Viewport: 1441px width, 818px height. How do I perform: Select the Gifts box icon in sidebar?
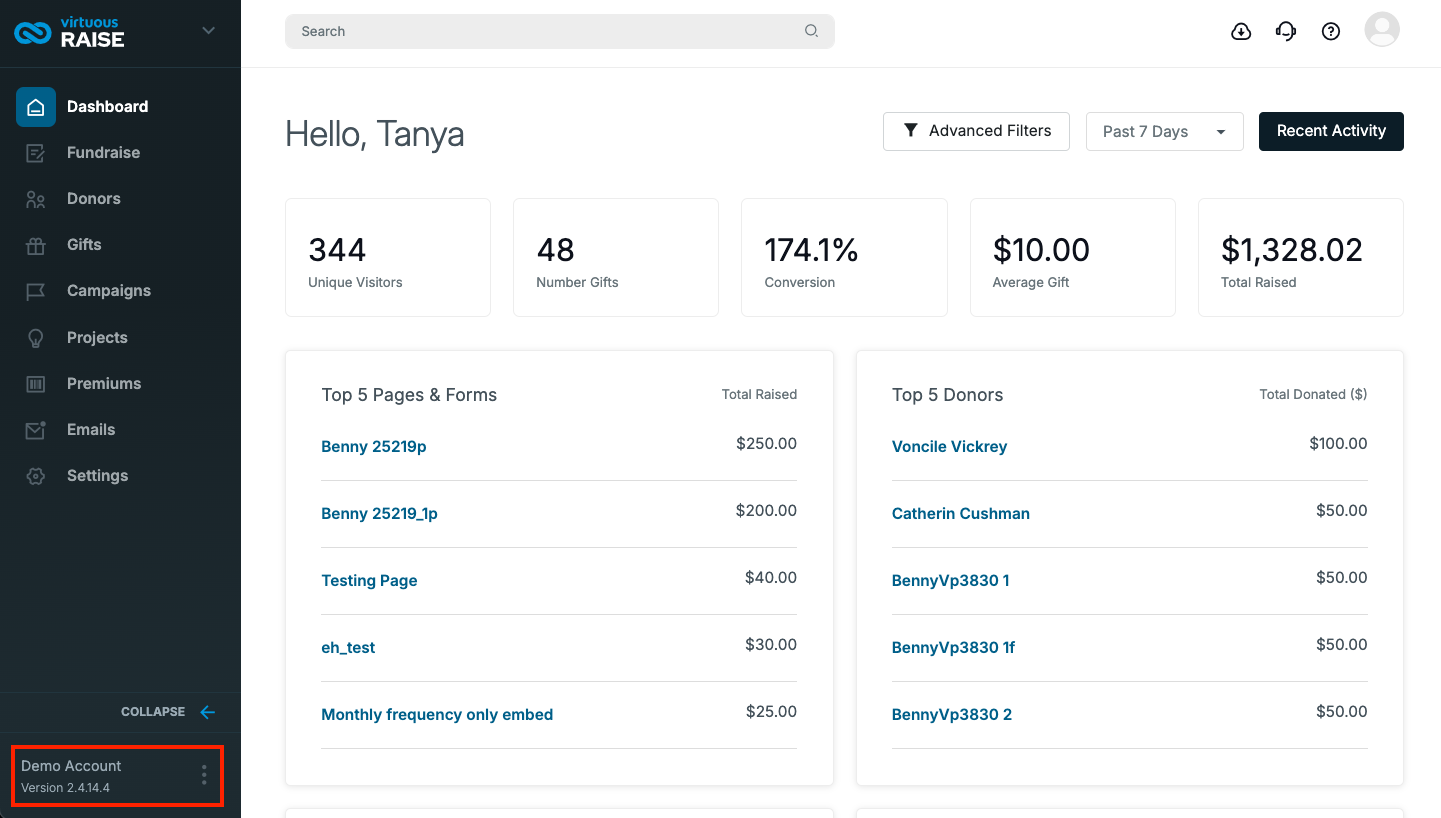tap(36, 245)
